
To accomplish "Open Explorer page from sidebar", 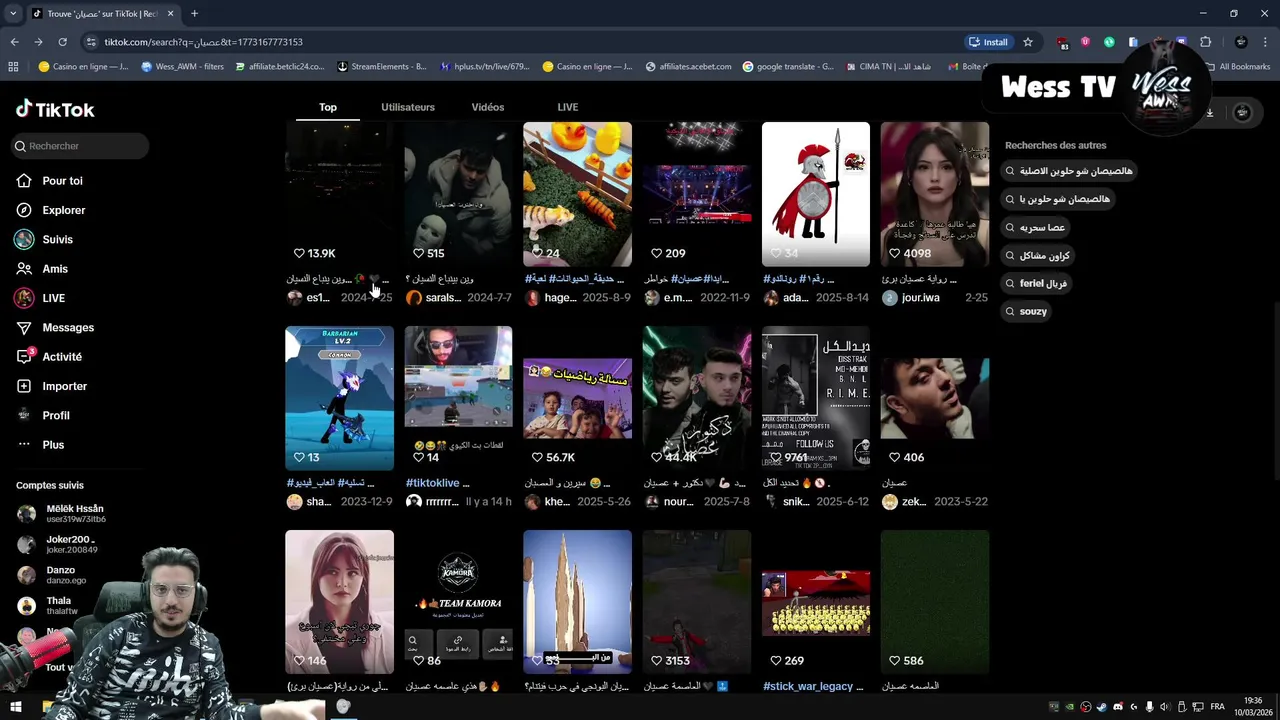I will (x=63, y=210).
